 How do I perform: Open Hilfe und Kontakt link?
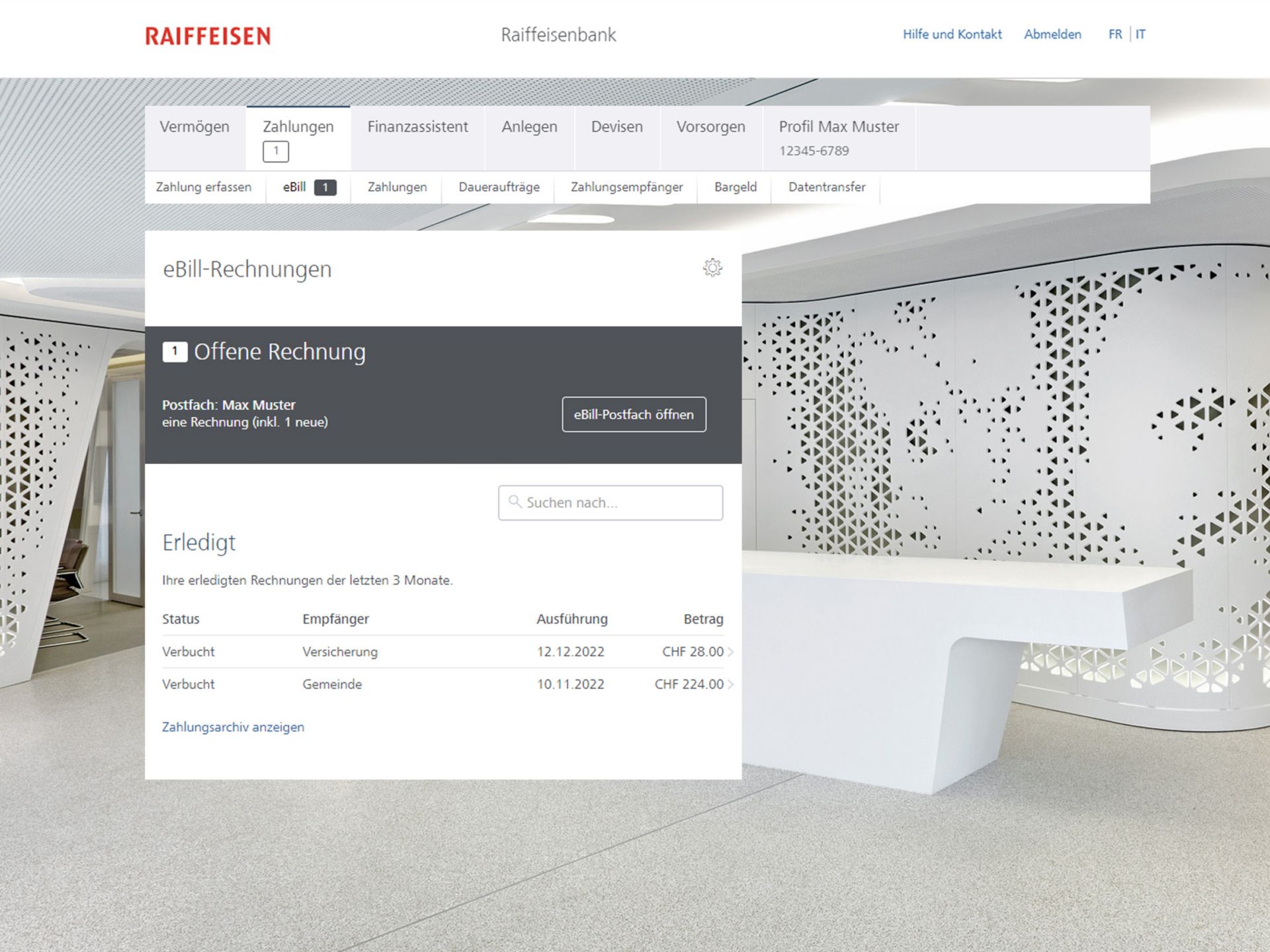(x=952, y=34)
